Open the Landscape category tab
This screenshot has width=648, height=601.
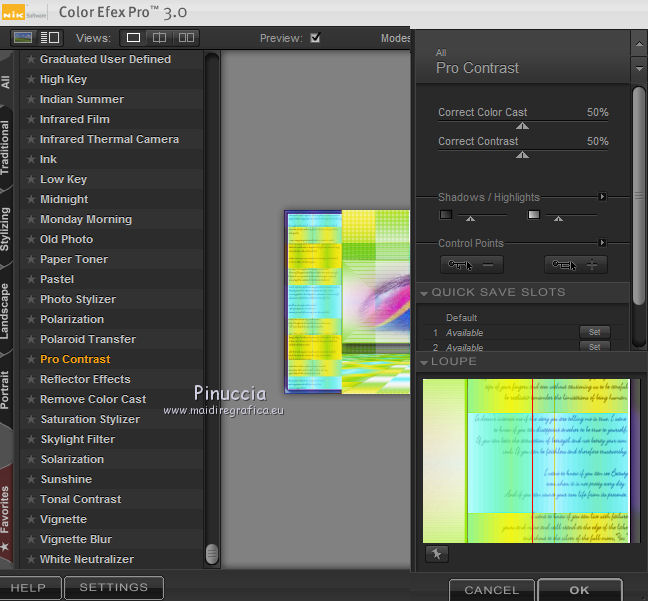(5, 311)
